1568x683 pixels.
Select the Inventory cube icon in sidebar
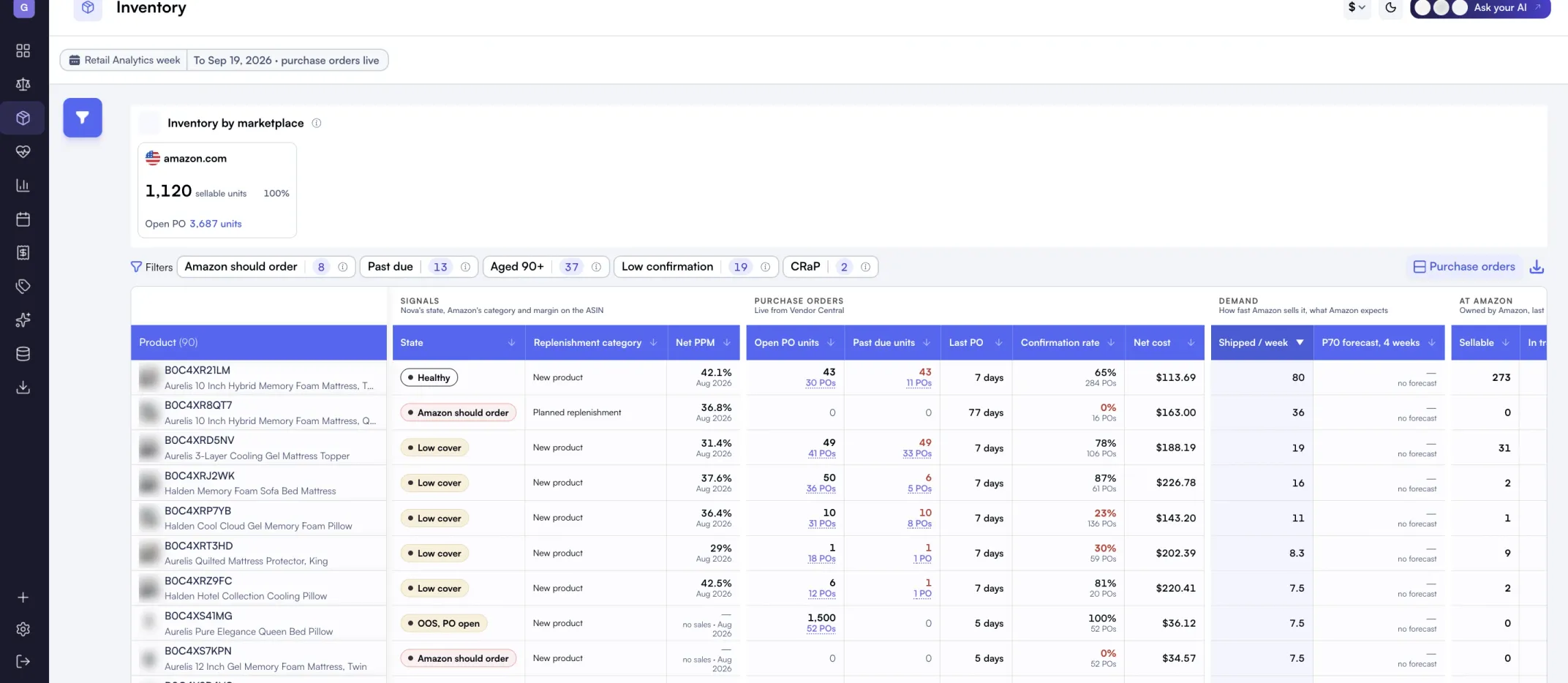[23, 118]
